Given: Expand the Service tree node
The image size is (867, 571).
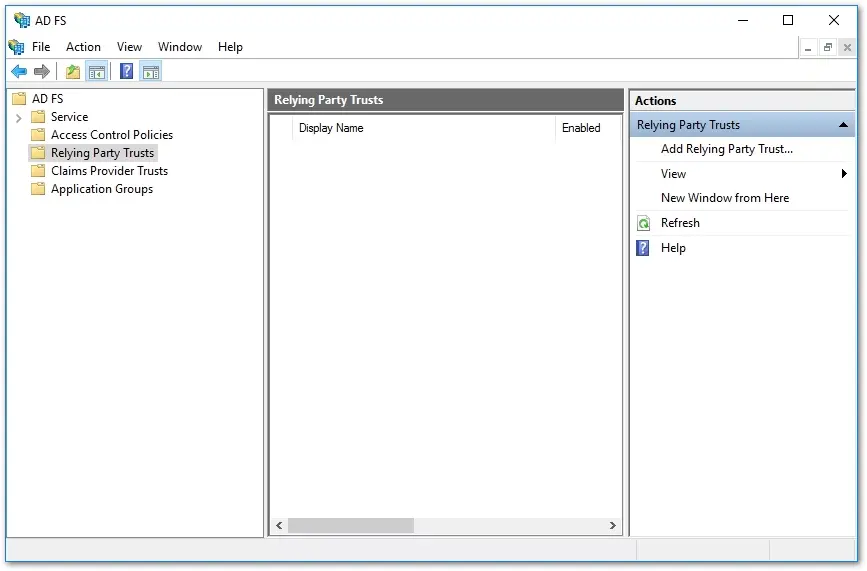Looking at the screenshot, I should [x=19, y=118].
